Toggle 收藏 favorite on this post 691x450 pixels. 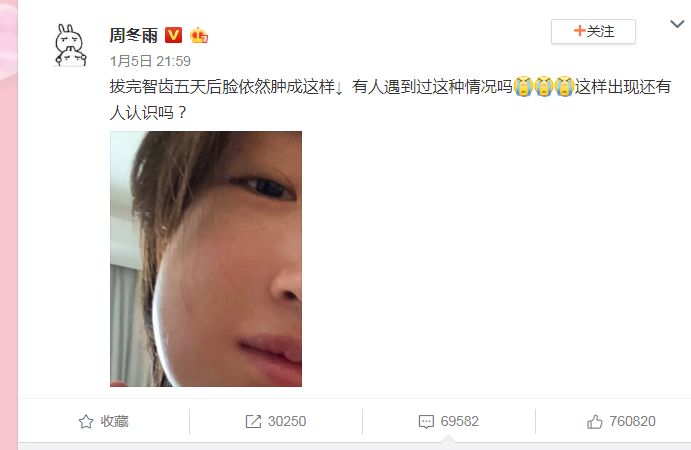point(104,422)
